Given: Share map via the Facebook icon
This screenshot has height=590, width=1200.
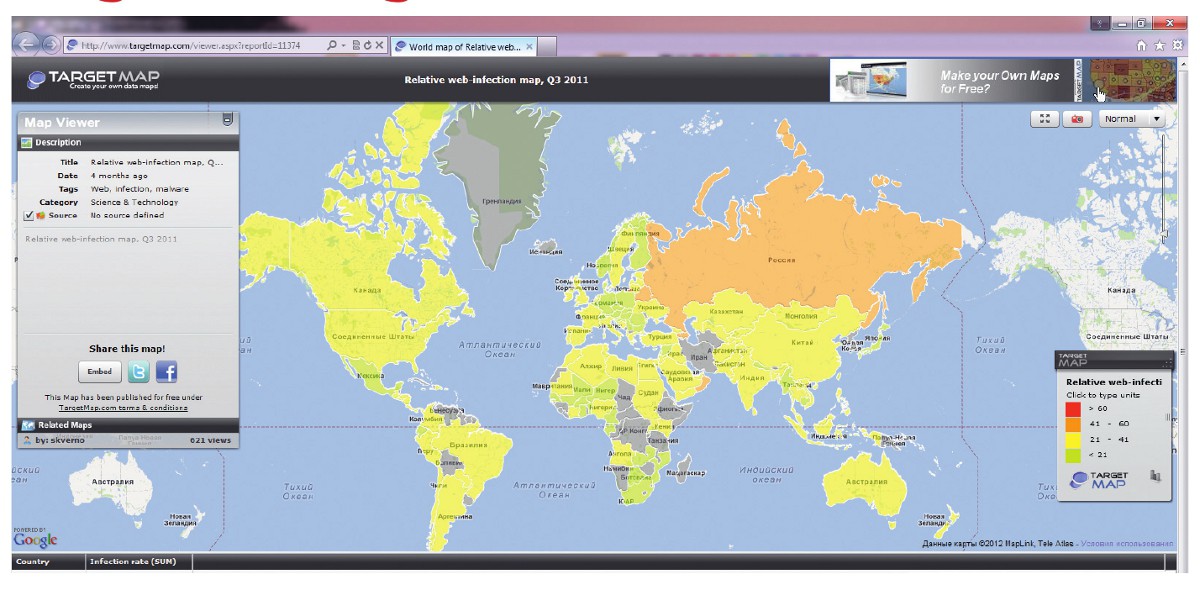Looking at the screenshot, I should pos(166,372).
